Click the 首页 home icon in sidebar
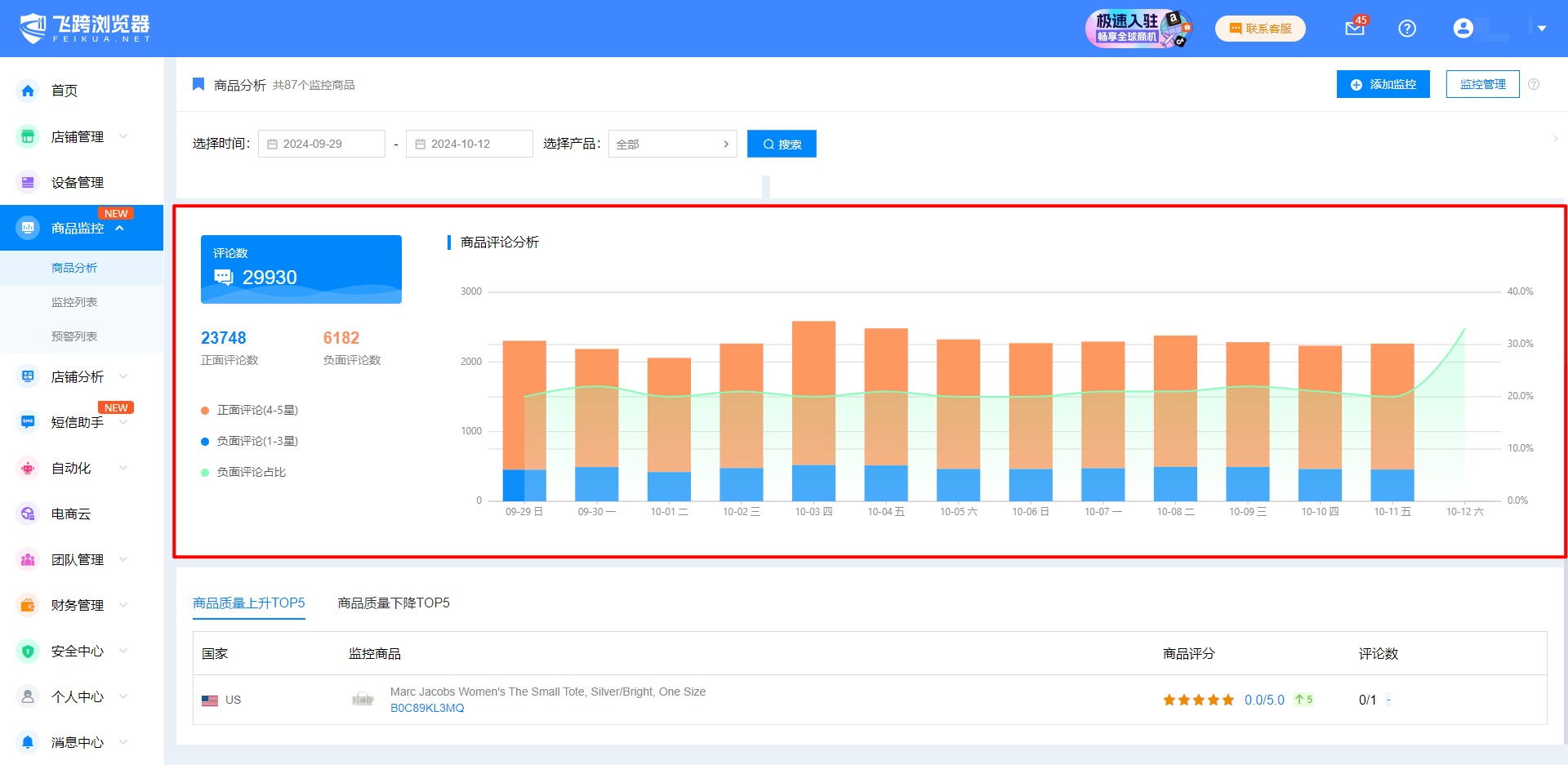 [x=28, y=91]
